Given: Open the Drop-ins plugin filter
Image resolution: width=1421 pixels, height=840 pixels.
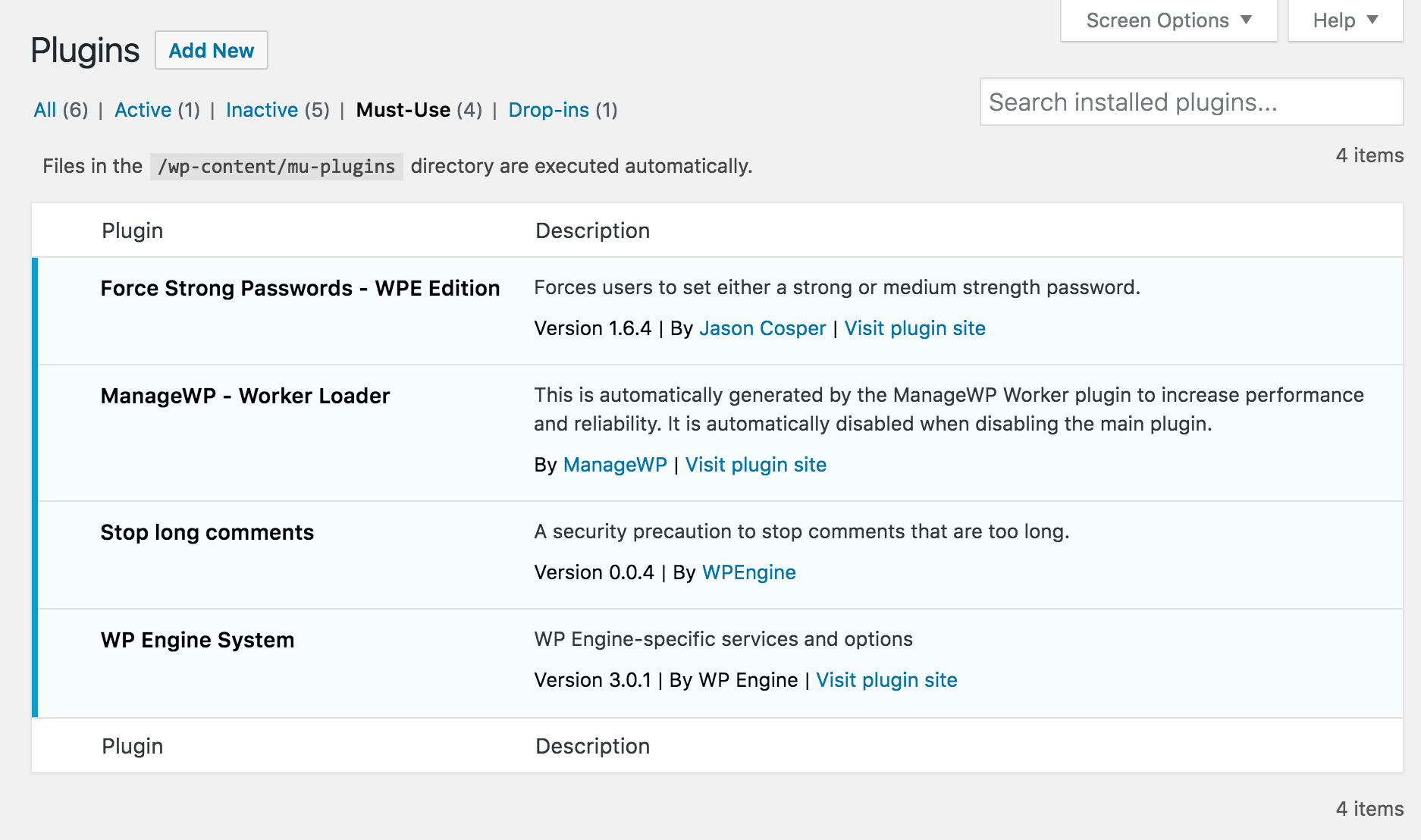Looking at the screenshot, I should (548, 110).
